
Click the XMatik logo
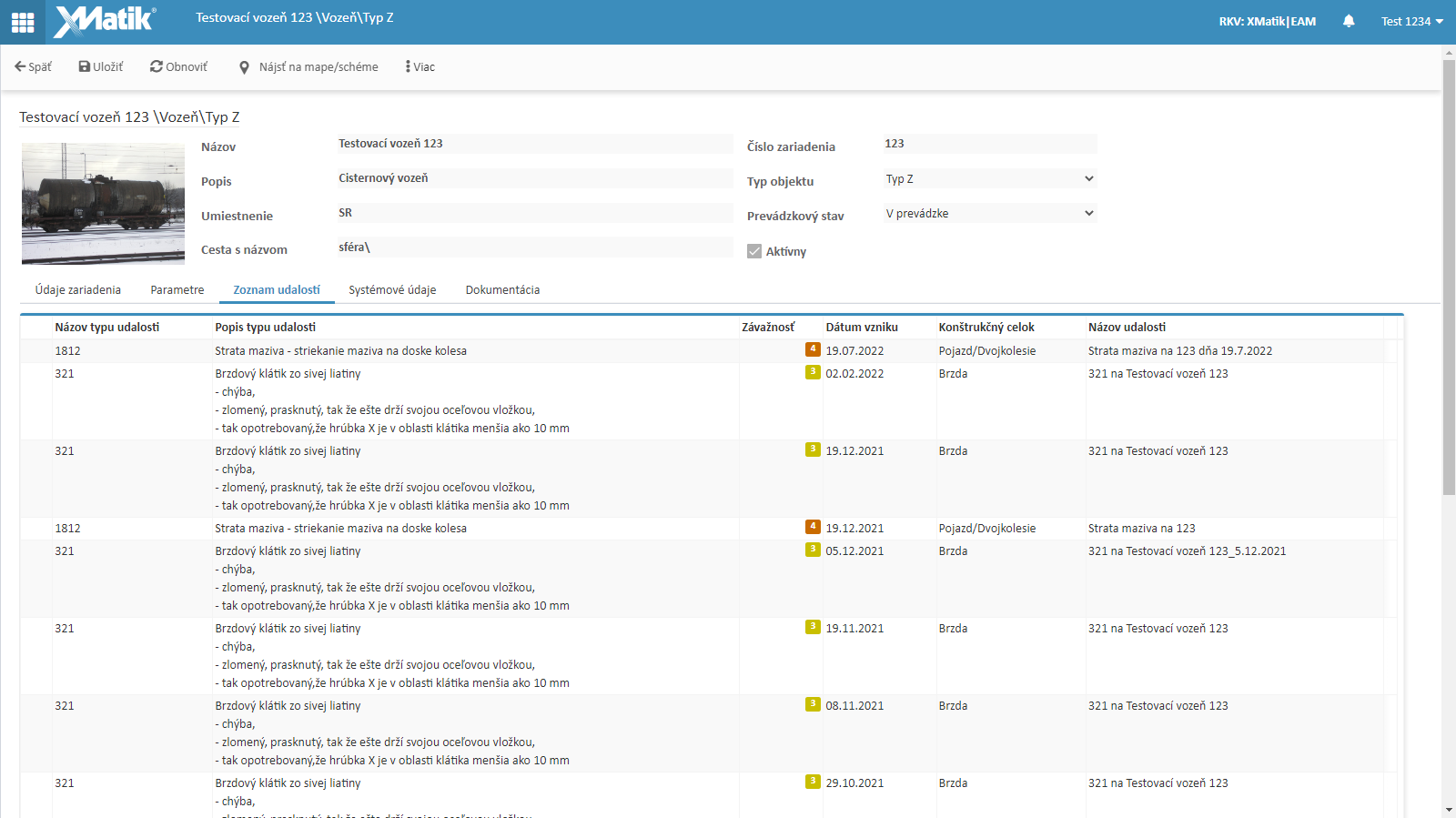tap(105, 21)
